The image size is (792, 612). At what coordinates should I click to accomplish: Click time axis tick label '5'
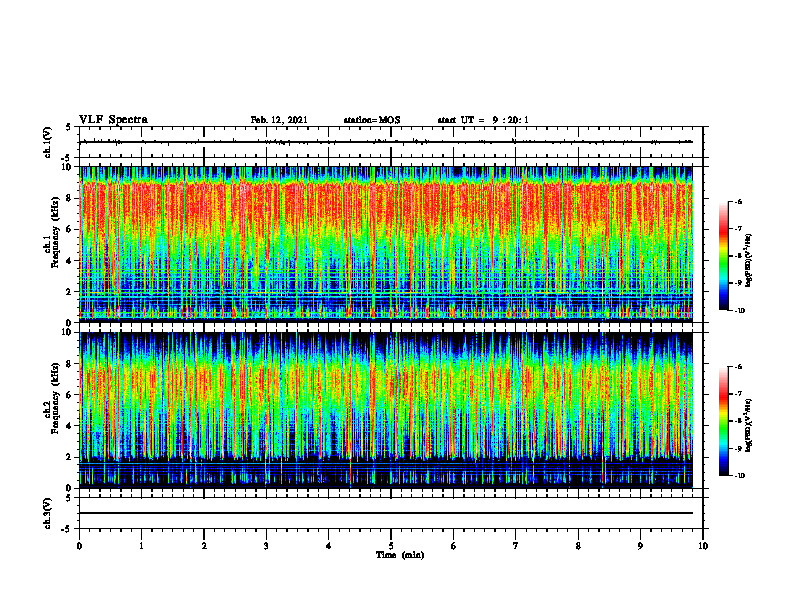[391, 546]
